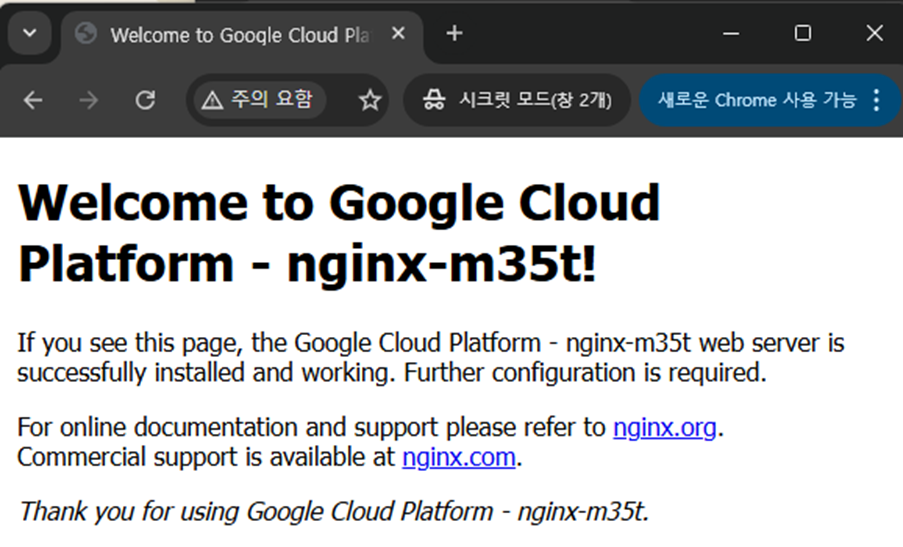The width and height of the screenshot is (903, 547).
Task: Go forward to next page
Action: [x=88, y=100]
